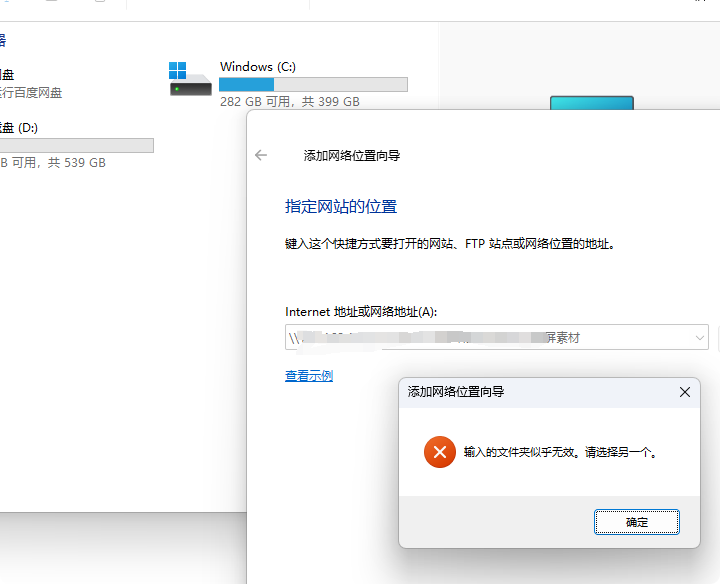The width and height of the screenshot is (720, 584).
Task: Click the error message 输入的文件夹似乎无效
Action: (x=560, y=452)
